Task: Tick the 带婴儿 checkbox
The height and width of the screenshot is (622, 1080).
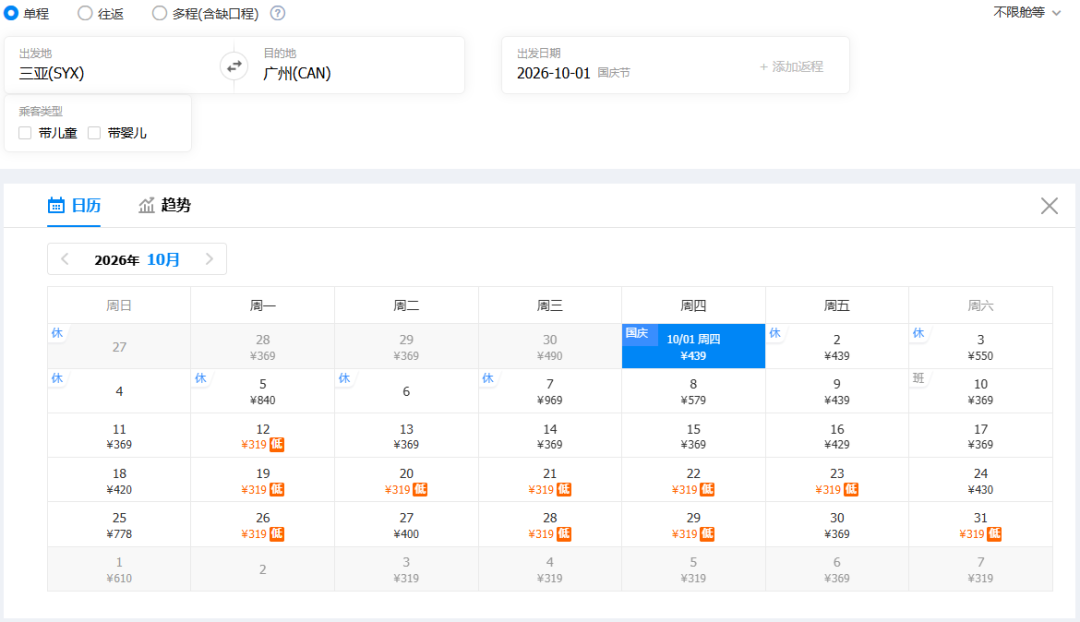Action: (x=94, y=133)
